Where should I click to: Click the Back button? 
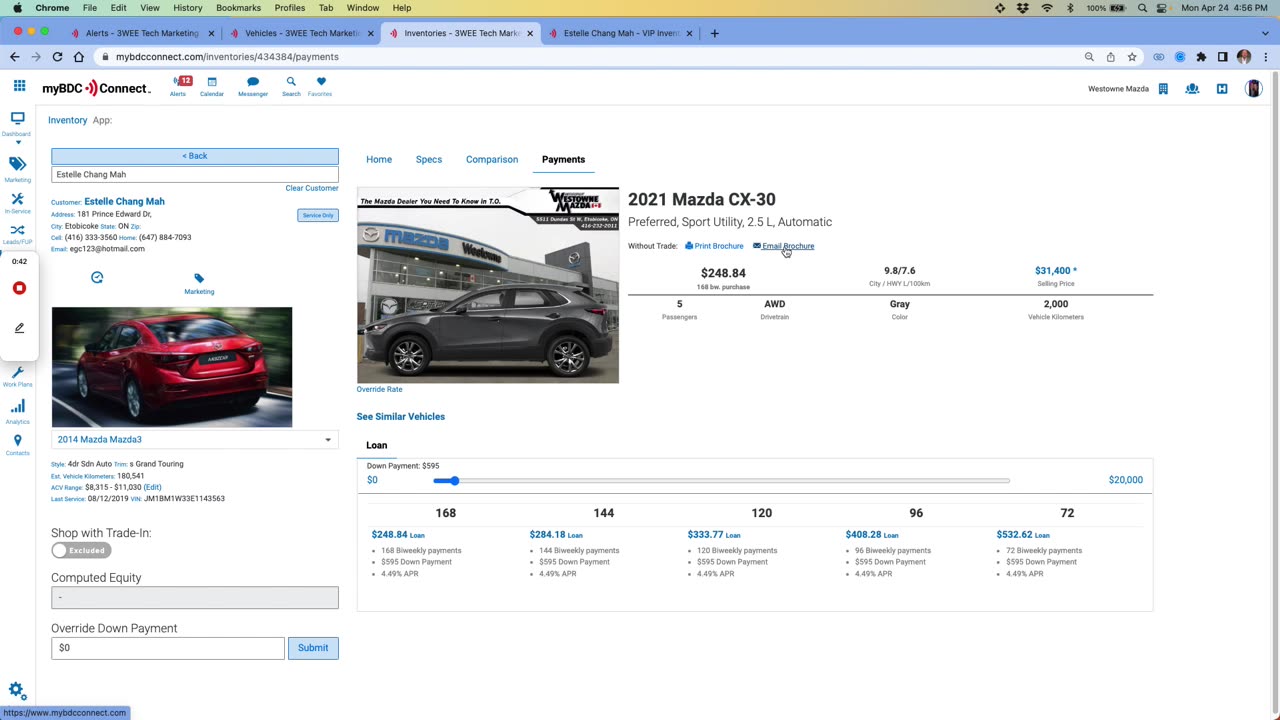pyautogui.click(x=195, y=156)
